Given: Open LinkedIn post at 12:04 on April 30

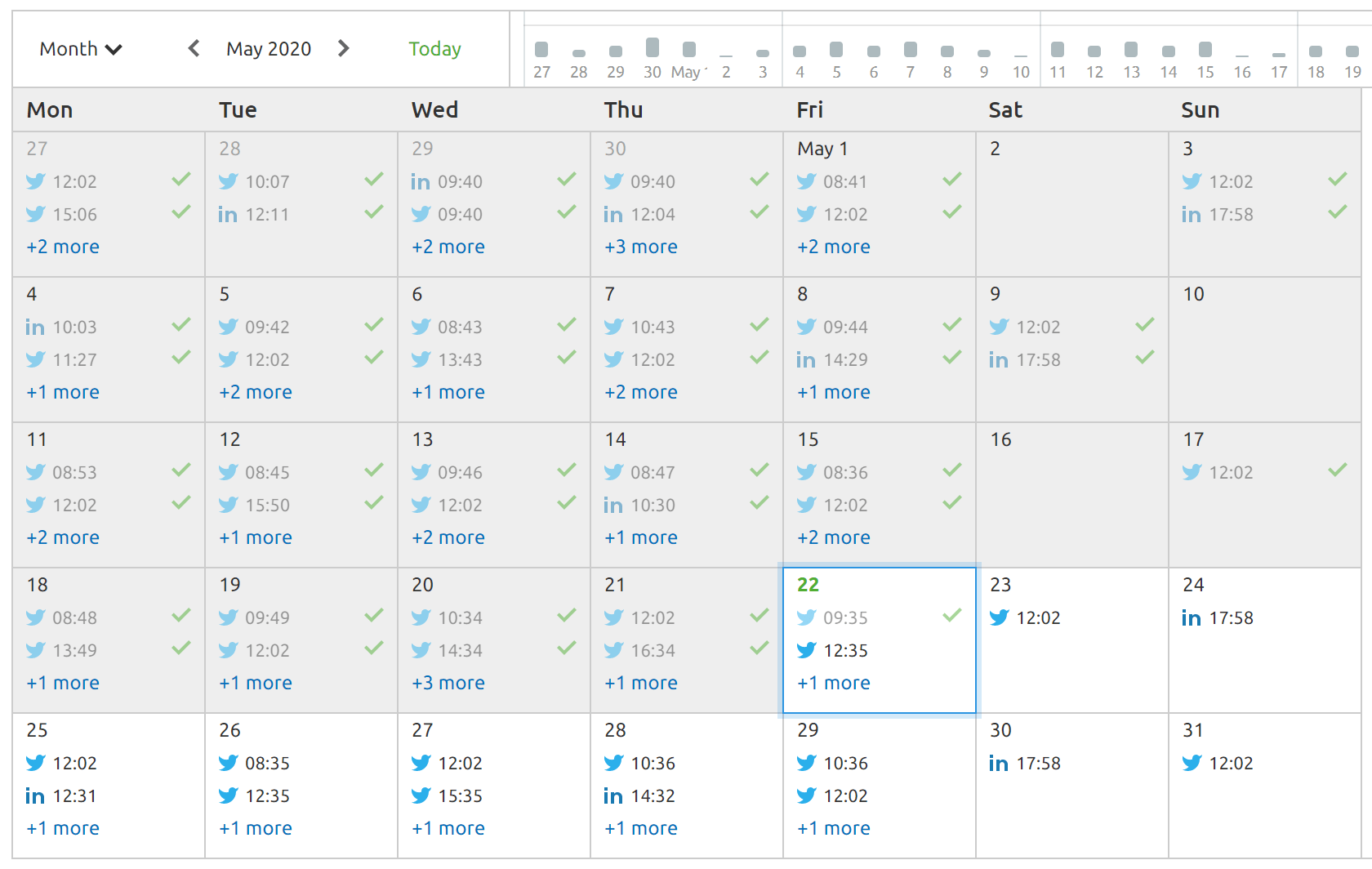Looking at the screenshot, I should point(639,214).
